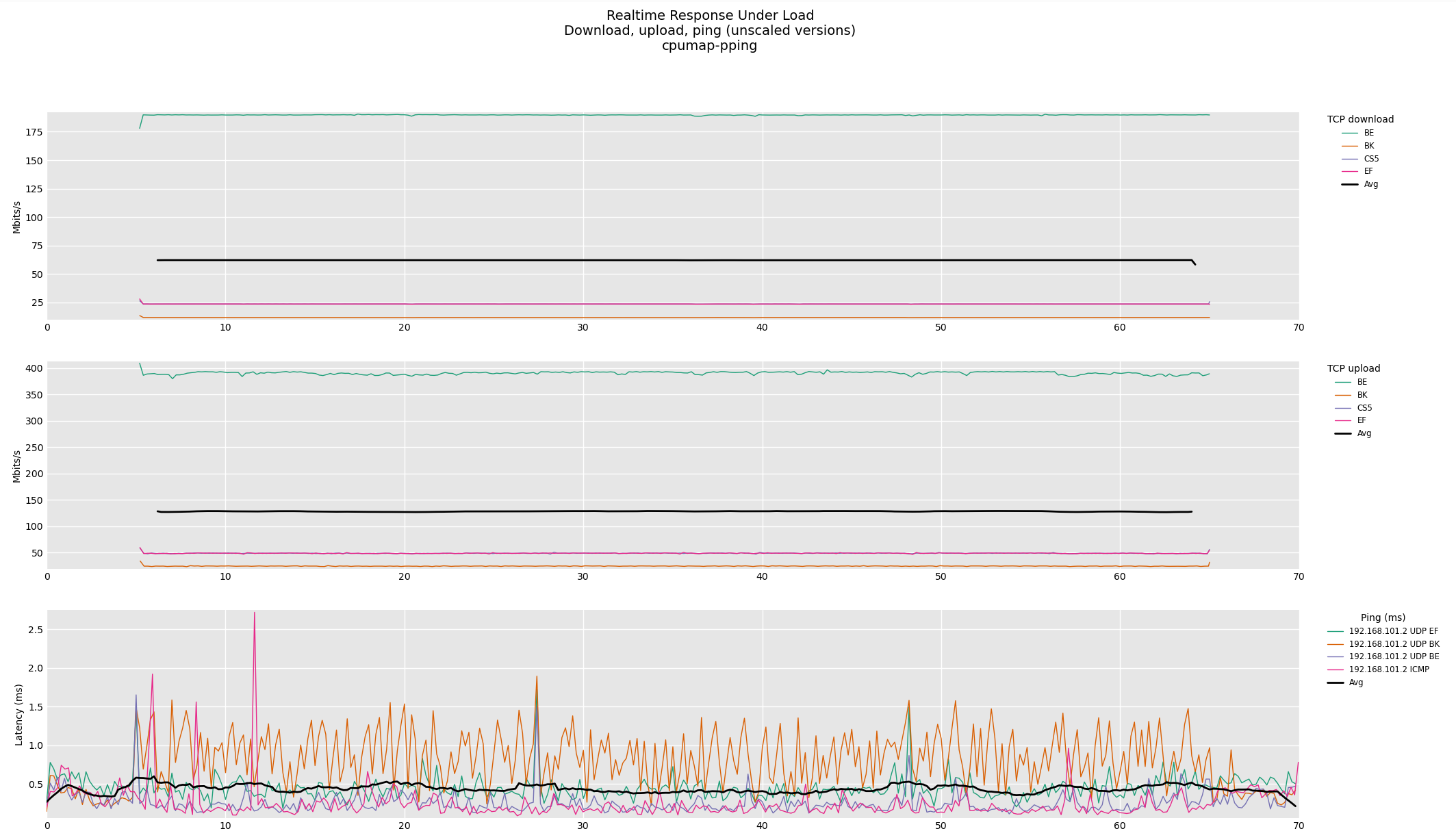
Task: Click the 192.168.101.2 UDP EF legend entry
Action: click(1393, 631)
